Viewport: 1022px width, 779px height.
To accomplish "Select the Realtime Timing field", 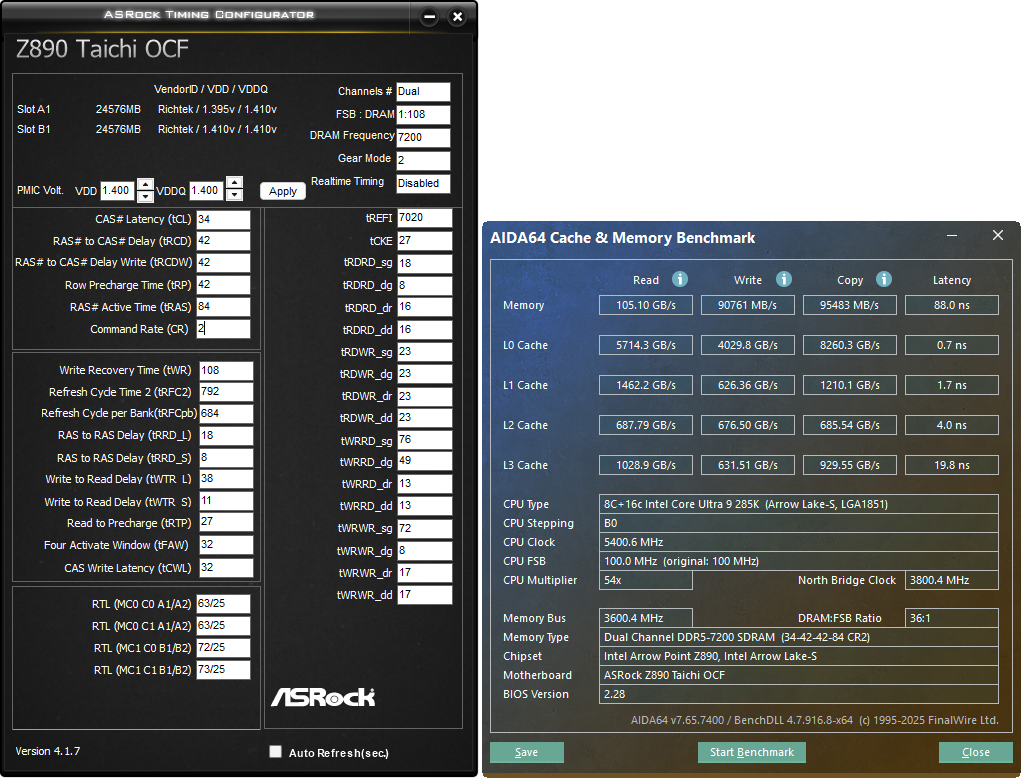I will pyautogui.click(x=423, y=183).
